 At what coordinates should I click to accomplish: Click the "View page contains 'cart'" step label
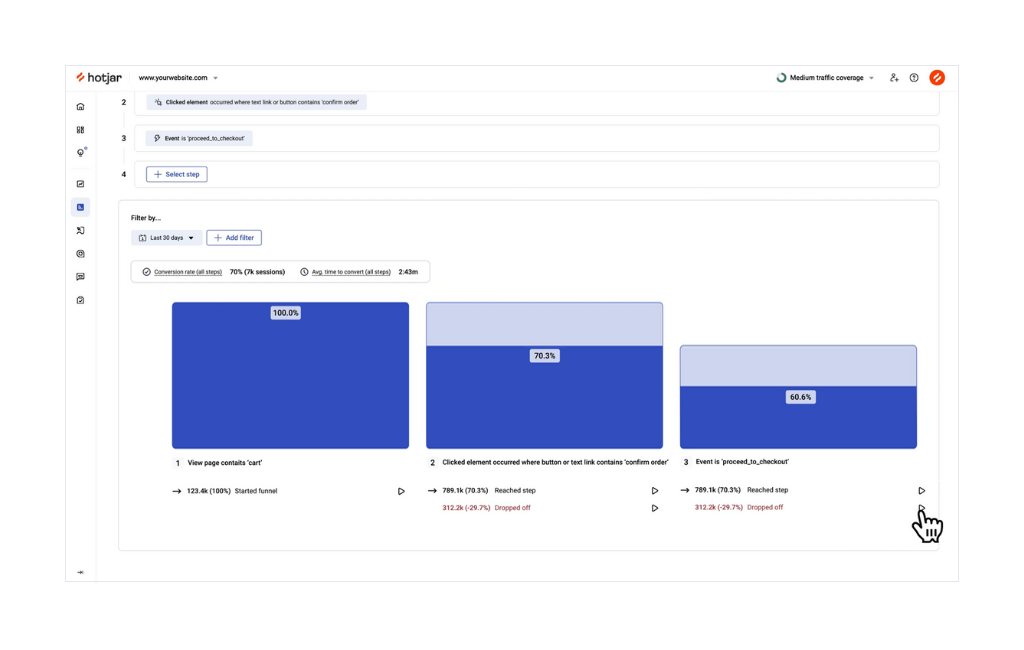tap(225, 463)
